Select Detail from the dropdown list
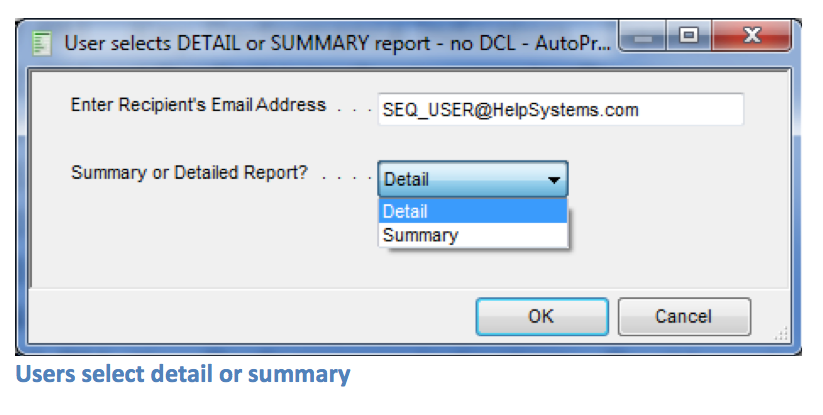This screenshot has width=823, height=415. pyautogui.click(x=472, y=211)
